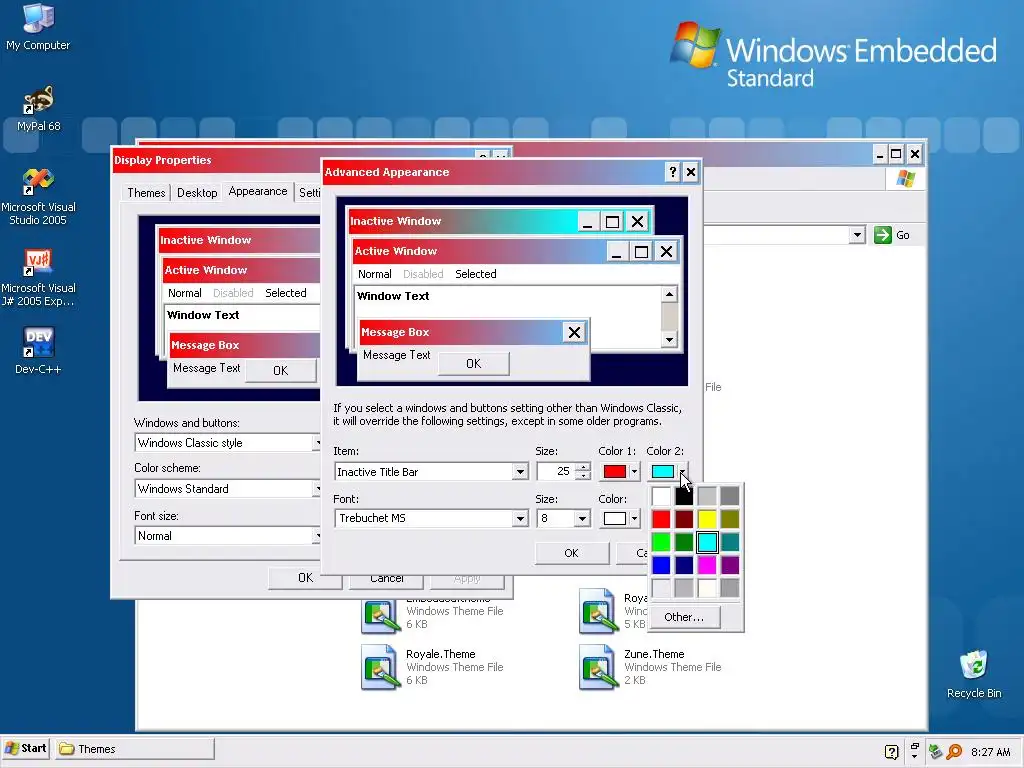This screenshot has height=768, width=1024.
Task: Click the Royale.Theme file name
Action: click(441, 654)
